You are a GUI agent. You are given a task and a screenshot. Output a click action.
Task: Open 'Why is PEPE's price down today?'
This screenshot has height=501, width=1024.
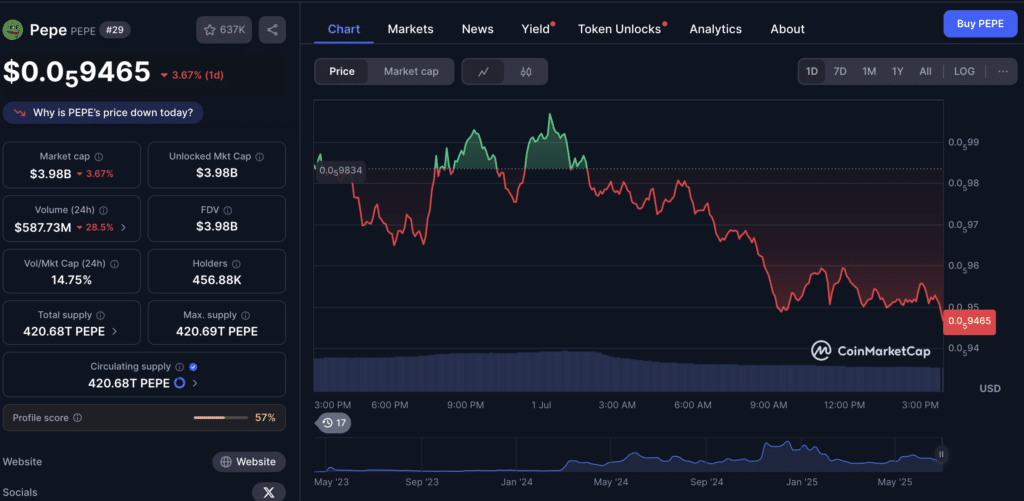click(x=103, y=113)
